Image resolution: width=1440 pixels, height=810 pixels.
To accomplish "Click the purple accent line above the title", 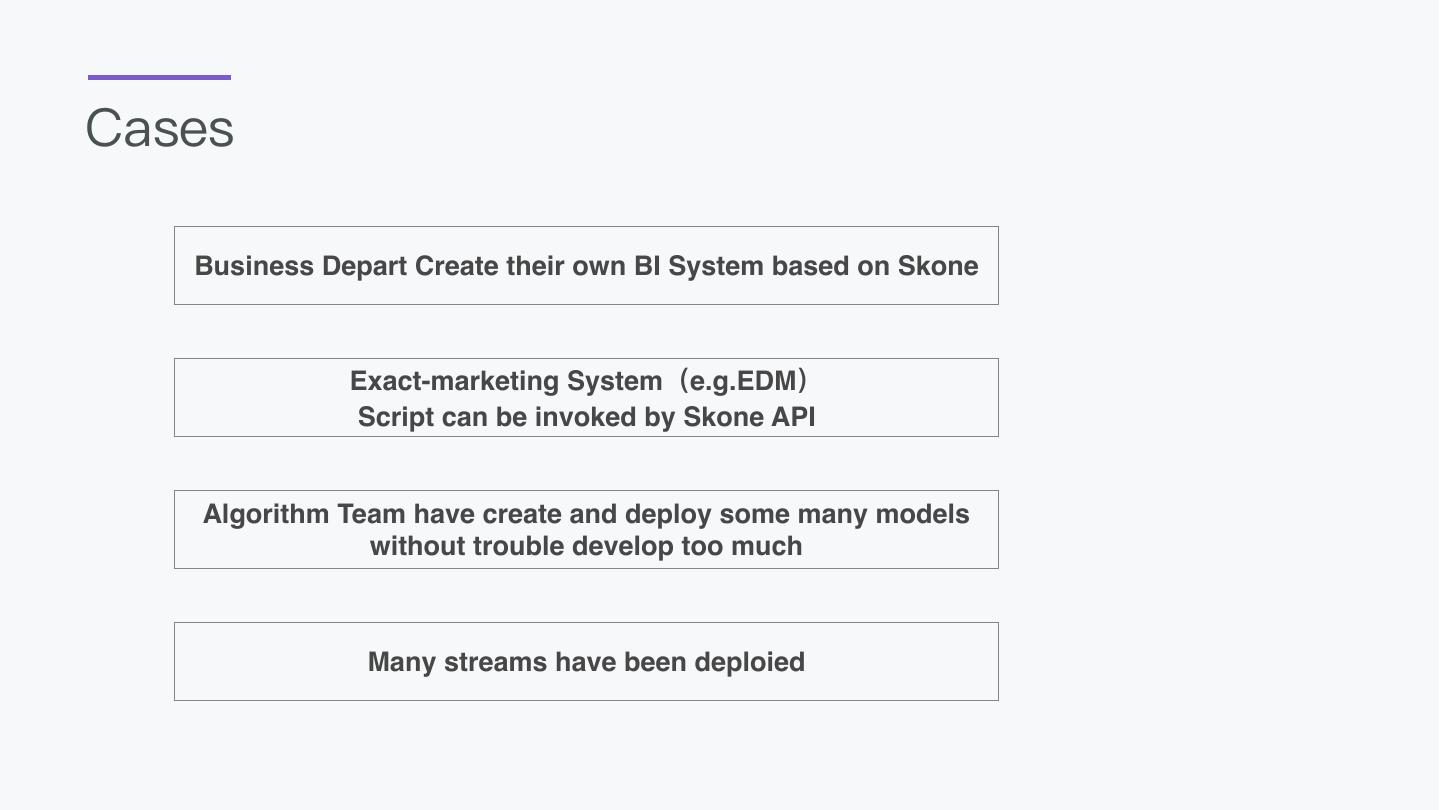I will point(159,77).
